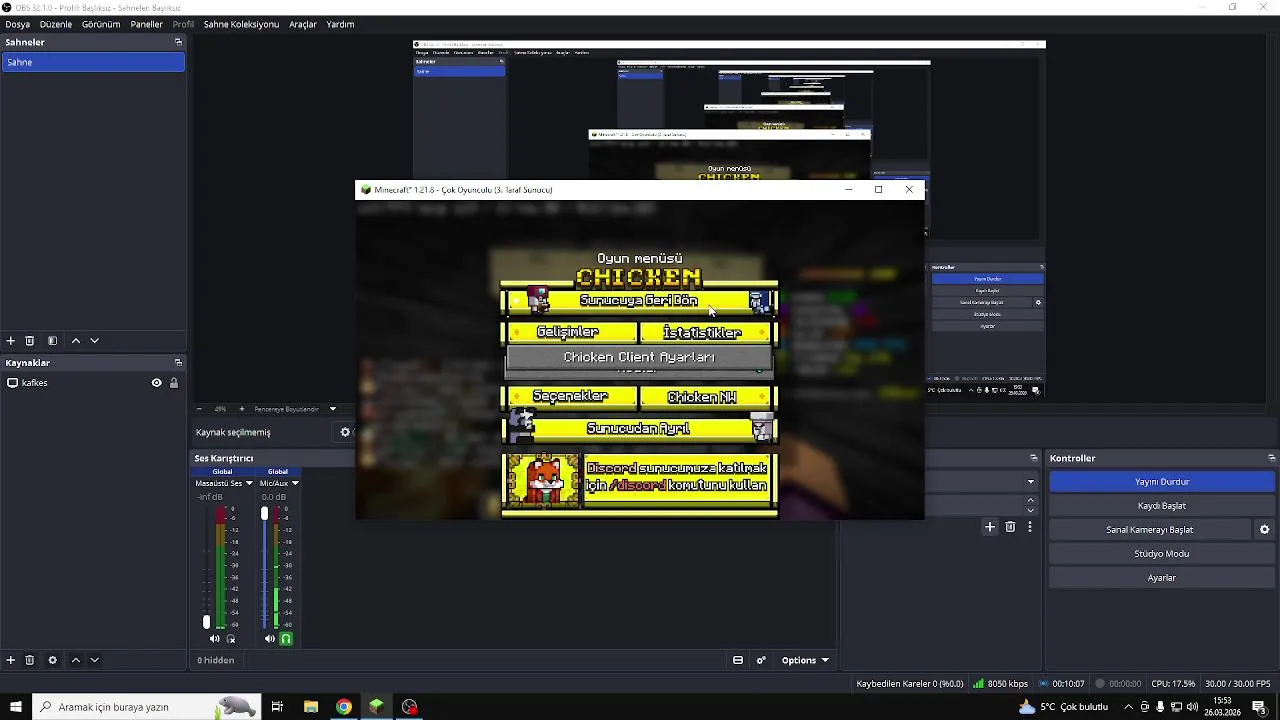Move source up arrow in Kaynaklar panel
The height and width of the screenshot is (720, 1280).
tap(76, 660)
